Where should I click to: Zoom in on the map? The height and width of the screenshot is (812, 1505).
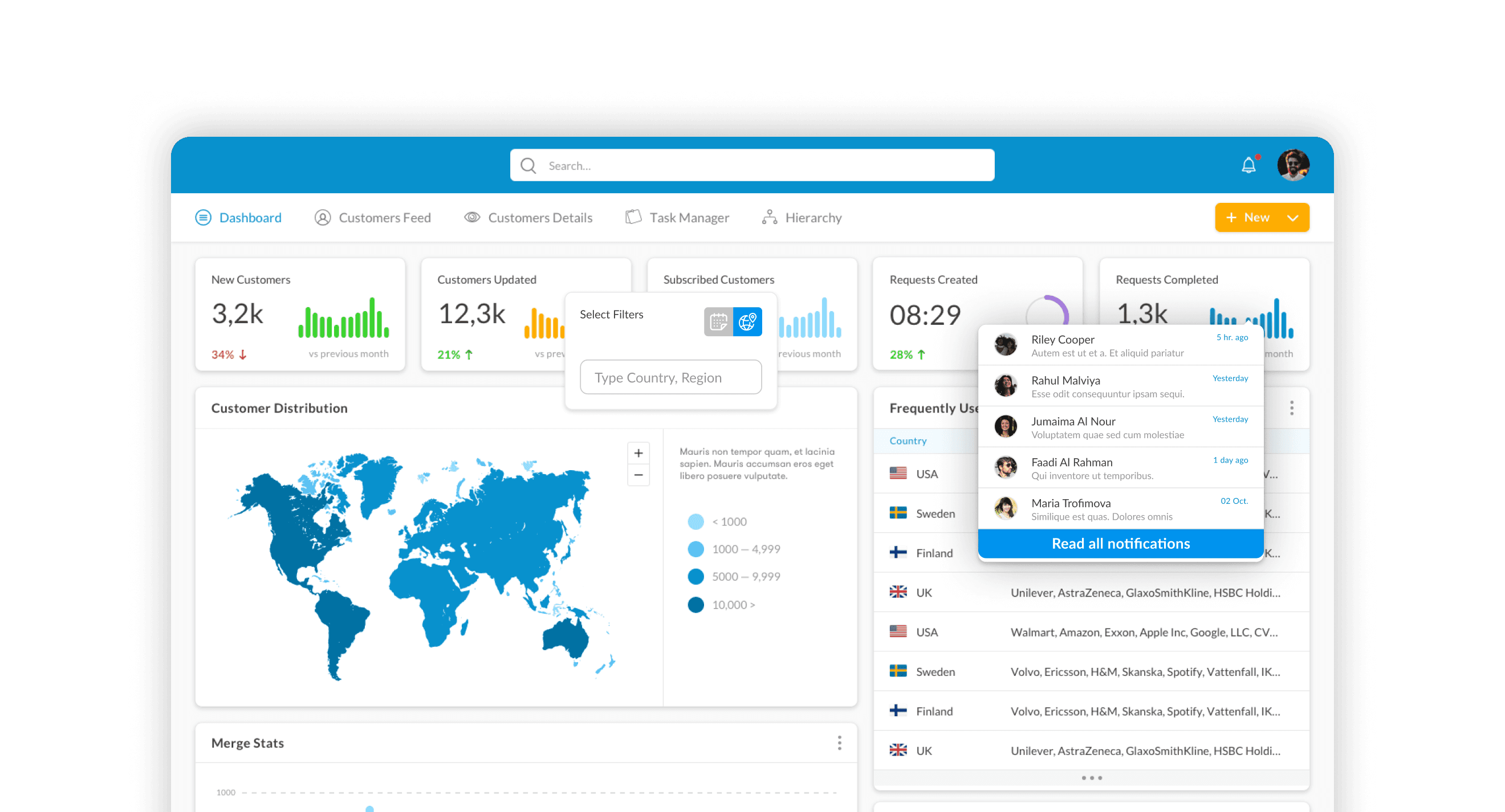point(638,454)
